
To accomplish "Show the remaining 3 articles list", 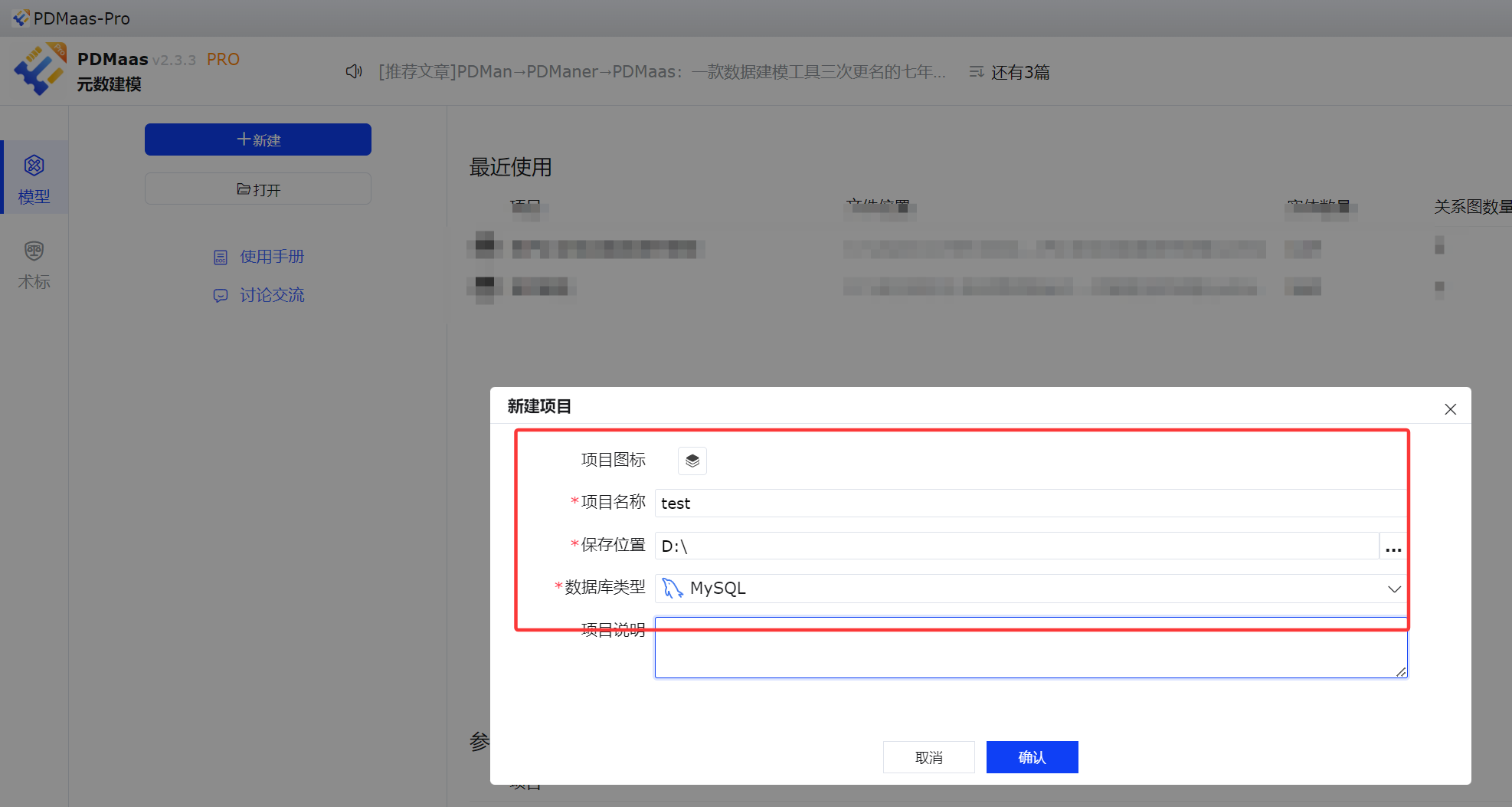I will point(1020,72).
